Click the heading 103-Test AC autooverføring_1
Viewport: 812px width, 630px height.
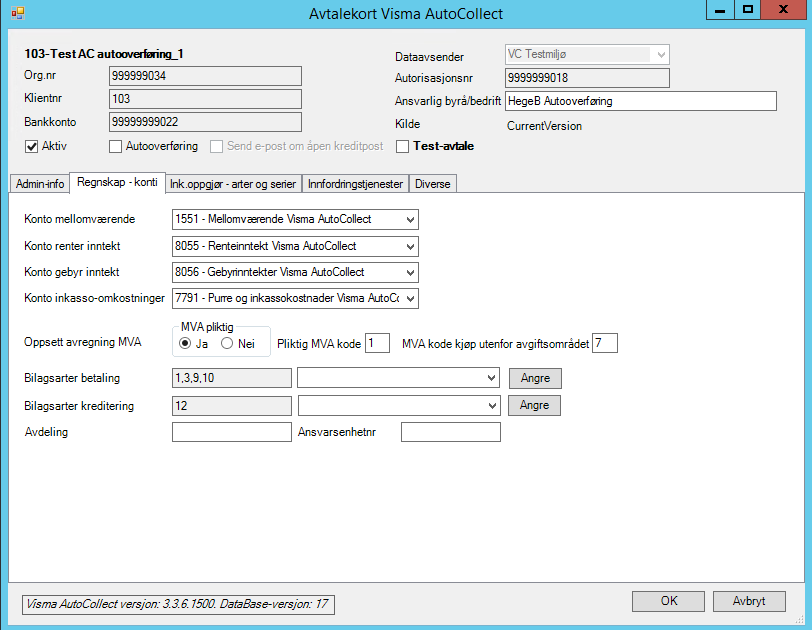[x=104, y=54]
